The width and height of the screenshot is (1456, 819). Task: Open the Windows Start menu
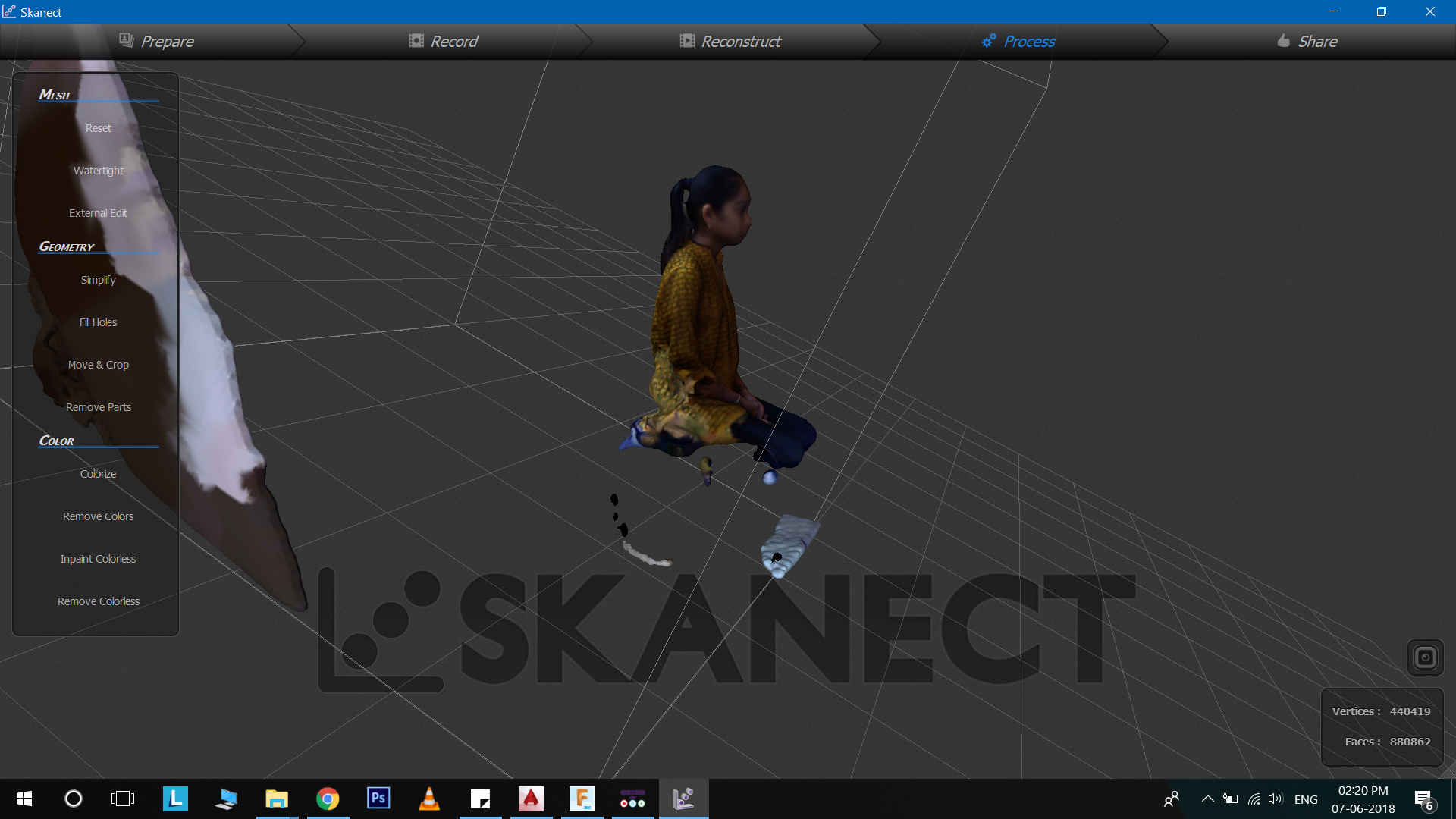[24, 799]
